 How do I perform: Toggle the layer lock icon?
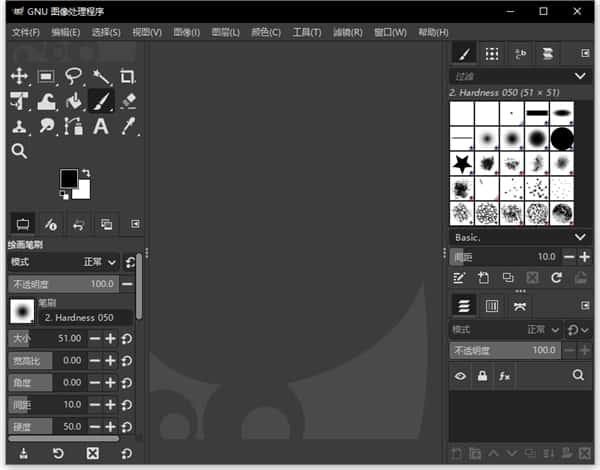[484, 375]
